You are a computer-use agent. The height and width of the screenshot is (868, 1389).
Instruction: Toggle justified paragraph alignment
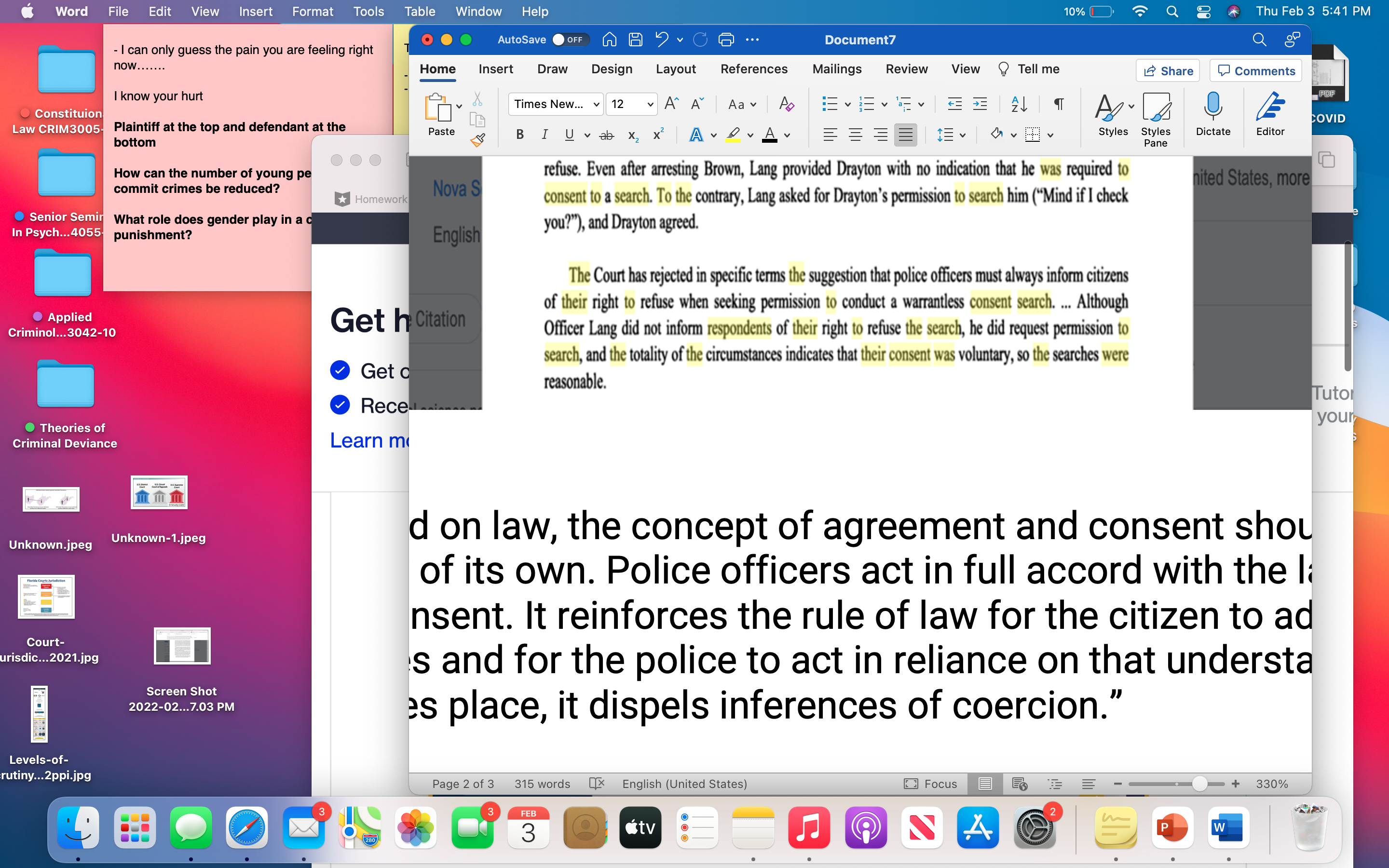click(x=906, y=135)
